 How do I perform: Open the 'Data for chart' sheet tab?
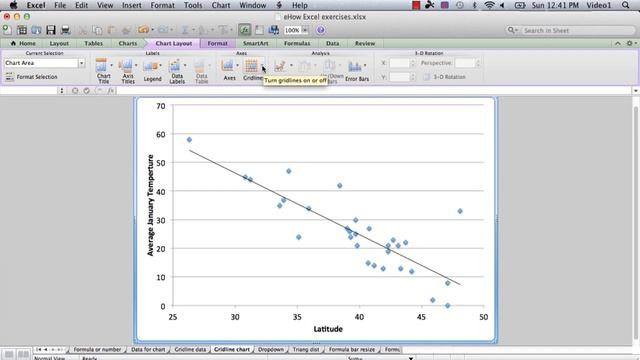click(x=148, y=349)
